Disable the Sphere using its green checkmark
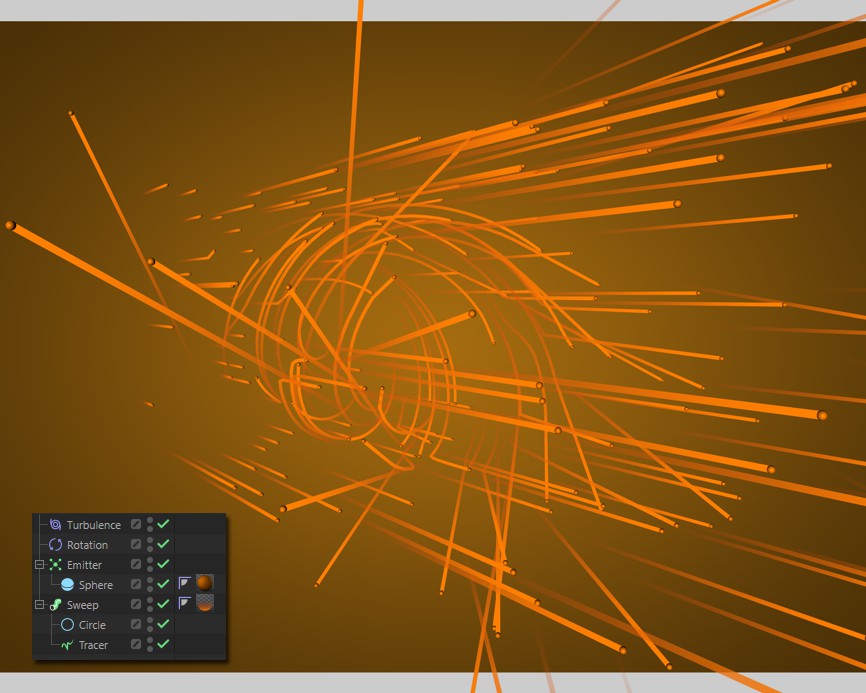 [163, 584]
